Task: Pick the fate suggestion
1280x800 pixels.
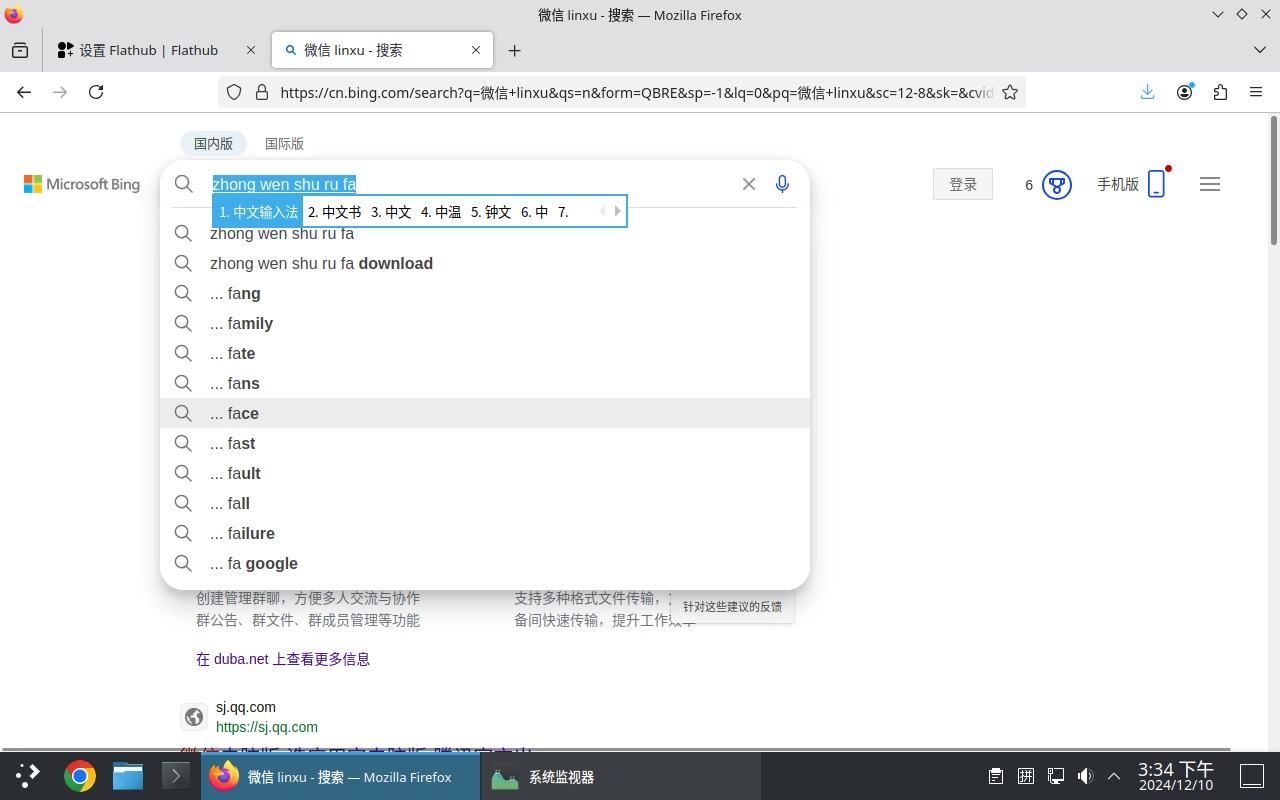Action: point(485,353)
